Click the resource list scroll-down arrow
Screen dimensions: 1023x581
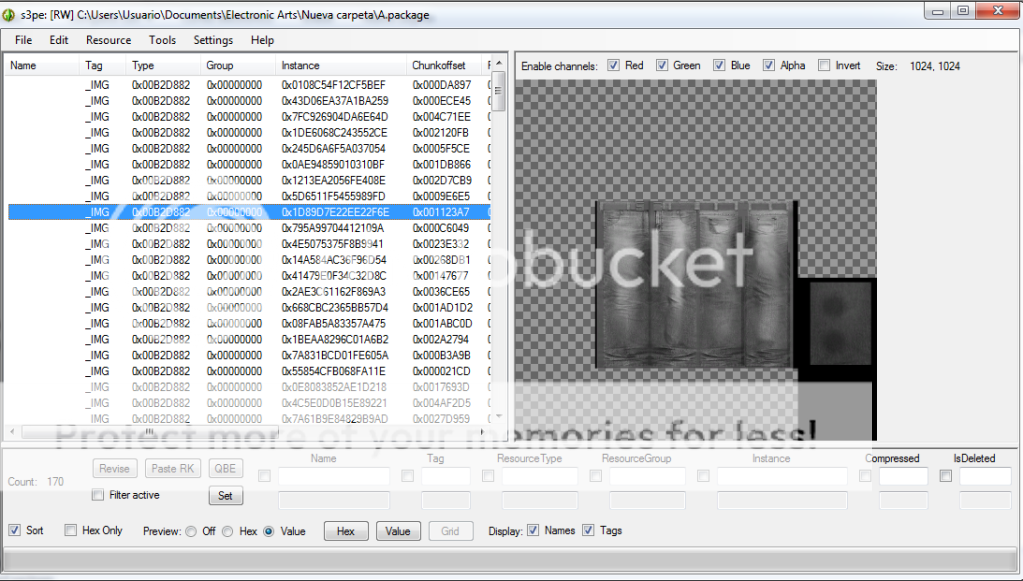pyautogui.click(x=499, y=416)
